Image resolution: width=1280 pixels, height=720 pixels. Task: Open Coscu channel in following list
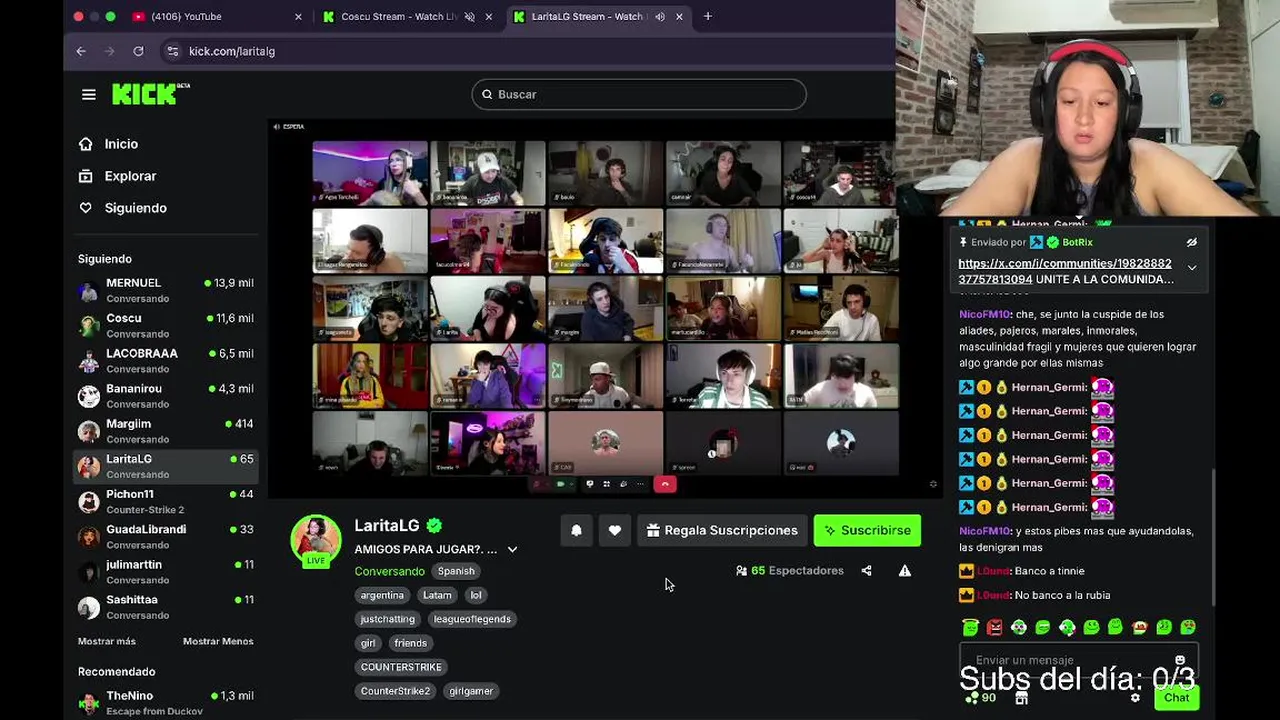(166, 325)
